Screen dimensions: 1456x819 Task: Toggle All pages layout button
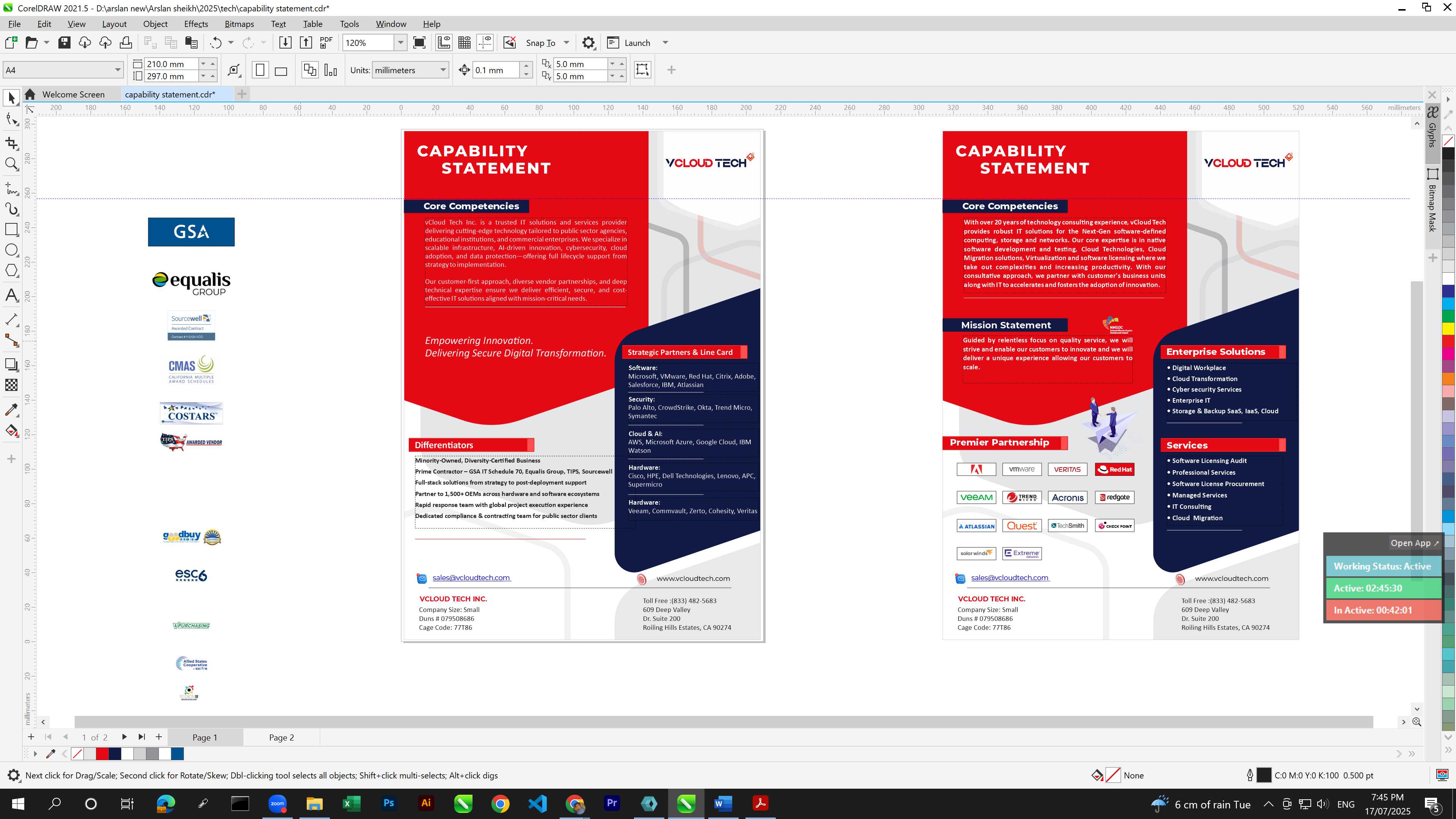point(310,70)
